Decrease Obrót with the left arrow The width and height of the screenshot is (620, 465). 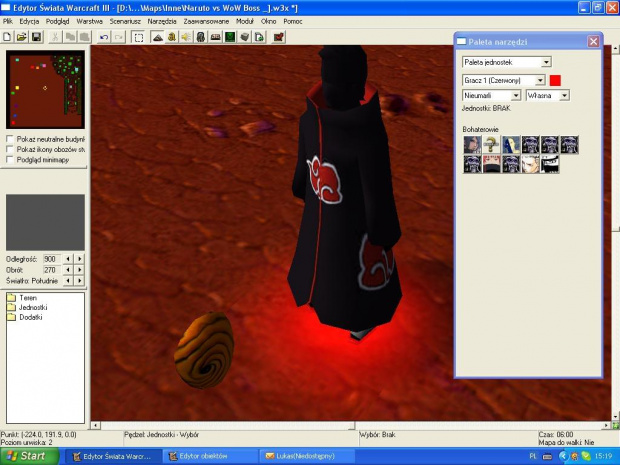click(x=68, y=270)
